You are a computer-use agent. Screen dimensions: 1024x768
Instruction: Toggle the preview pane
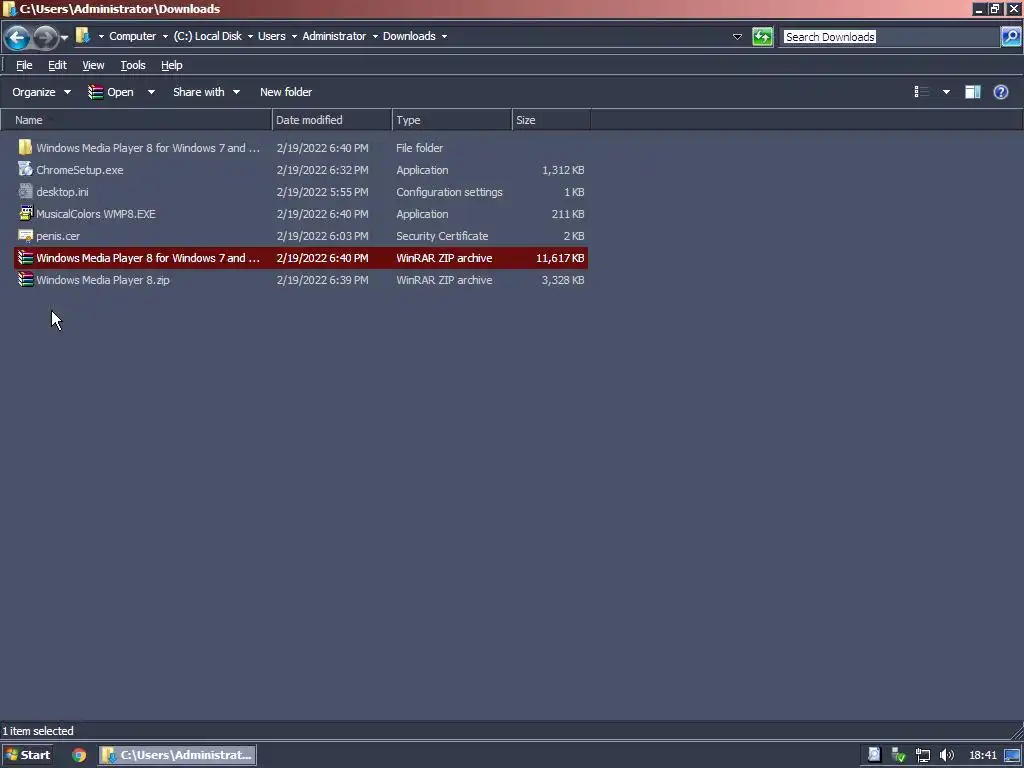coord(972,92)
